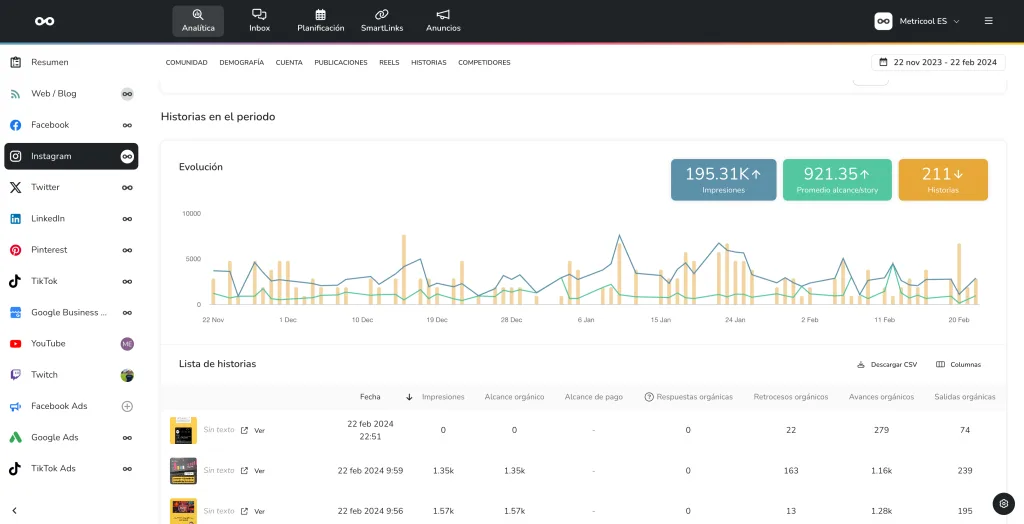Switch to DEMOGRAFÍA tab
This screenshot has height=524, width=1024.
click(242, 63)
